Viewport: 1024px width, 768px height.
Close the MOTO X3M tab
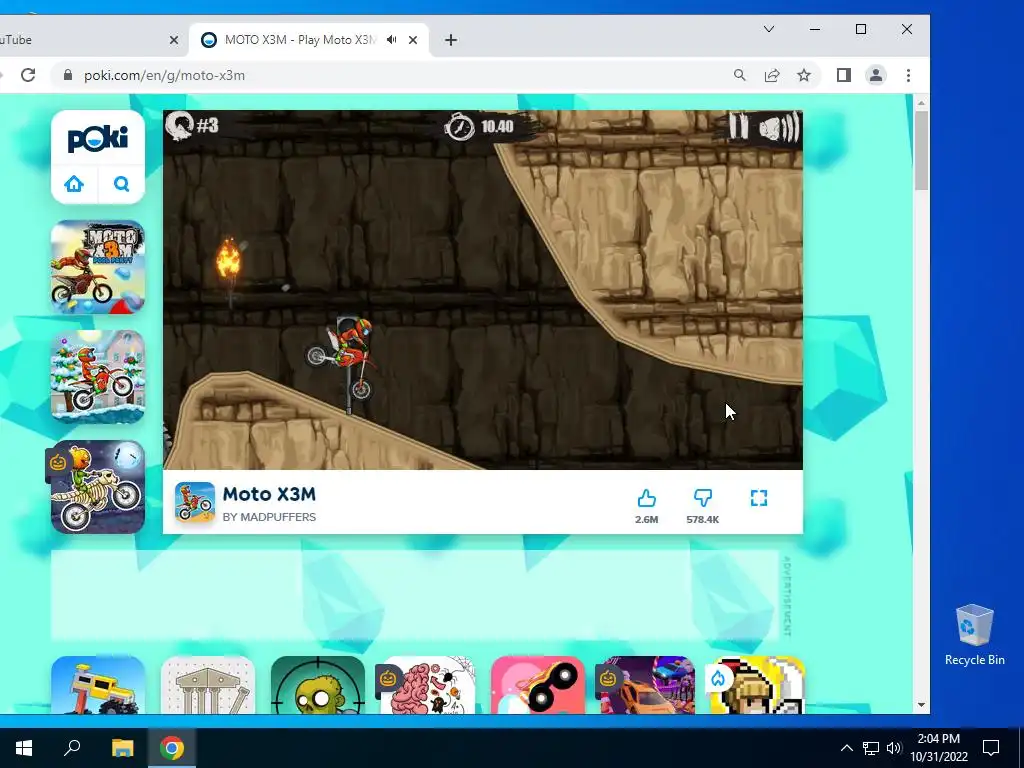[x=413, y=40]
